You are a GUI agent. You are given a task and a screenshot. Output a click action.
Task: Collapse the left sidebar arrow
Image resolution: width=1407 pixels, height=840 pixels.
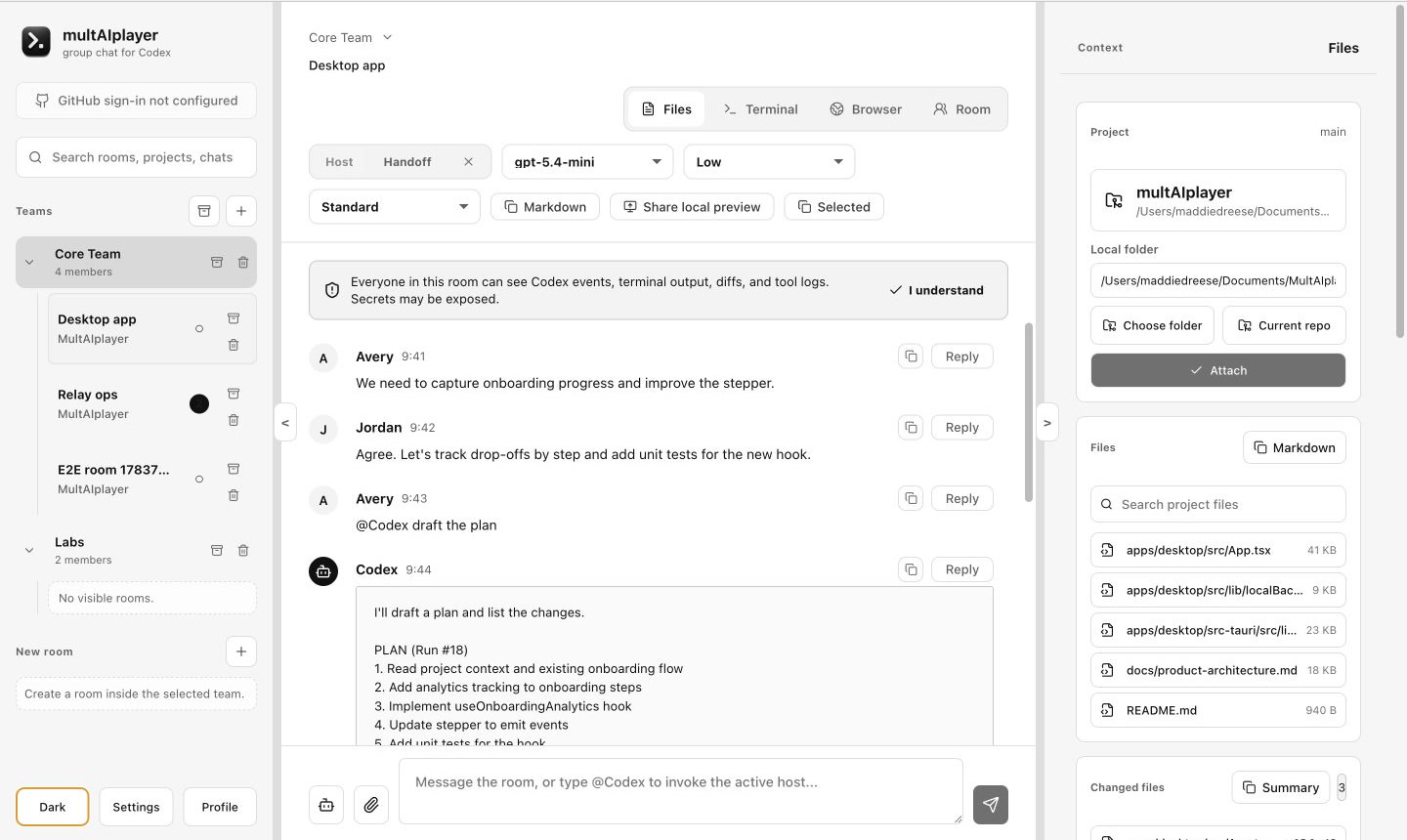[285, 423]
